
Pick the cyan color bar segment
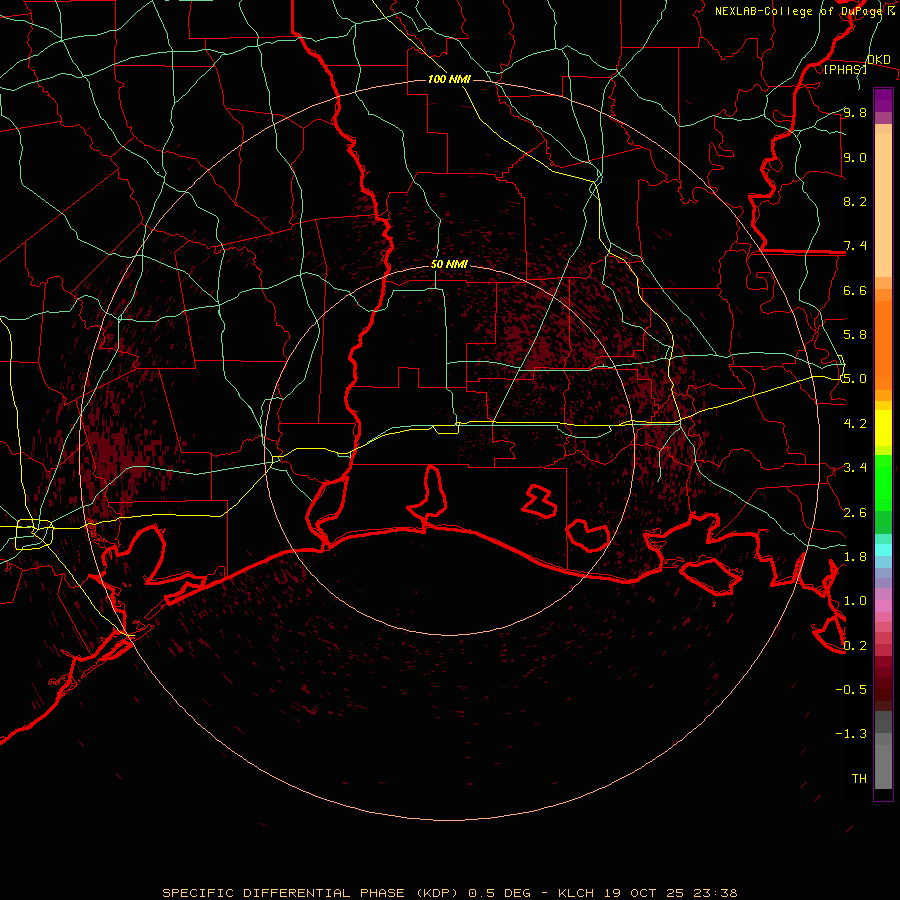tap(883, 550)
